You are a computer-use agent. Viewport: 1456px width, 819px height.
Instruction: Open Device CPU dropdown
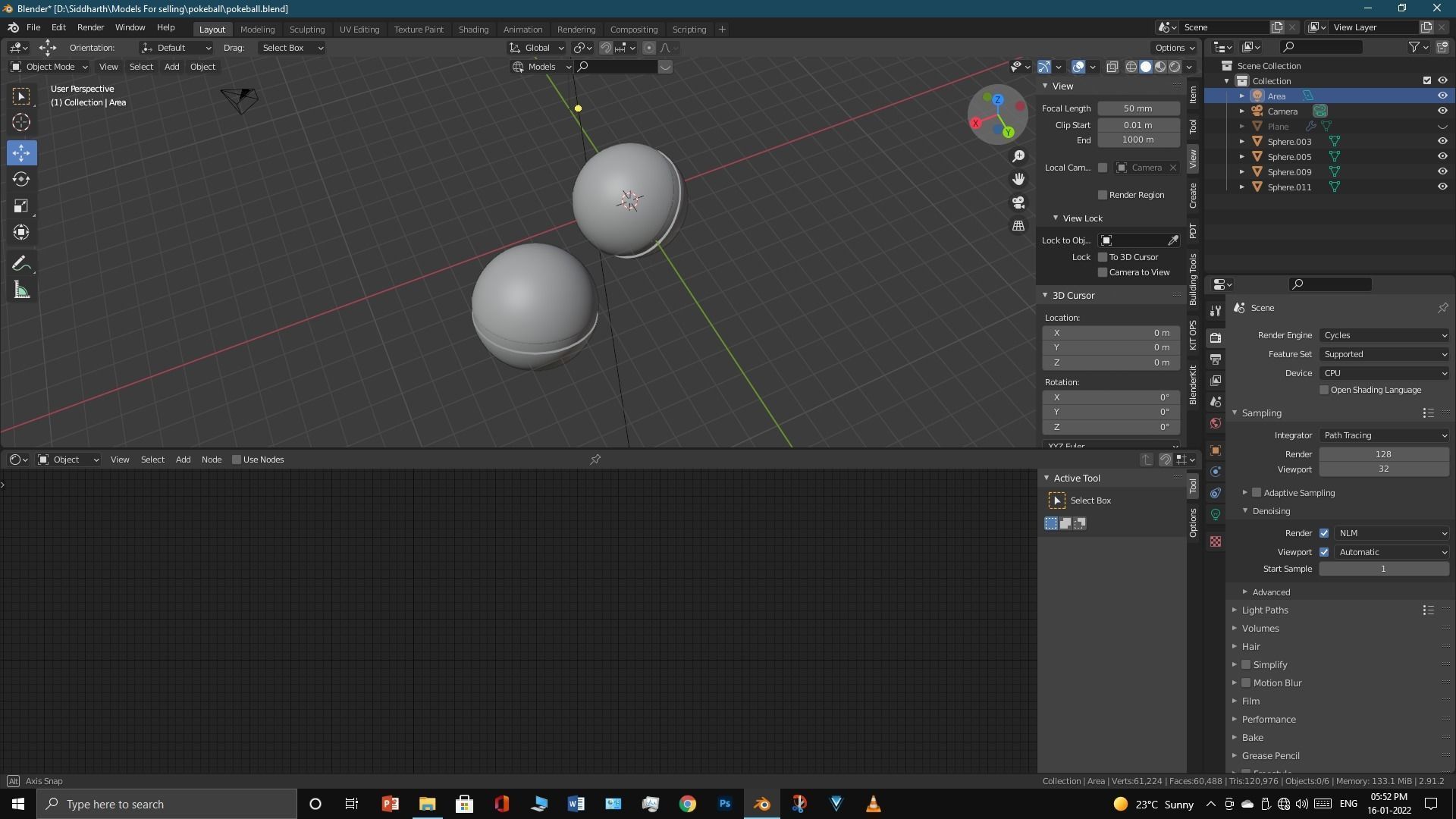coord(1384,373)
